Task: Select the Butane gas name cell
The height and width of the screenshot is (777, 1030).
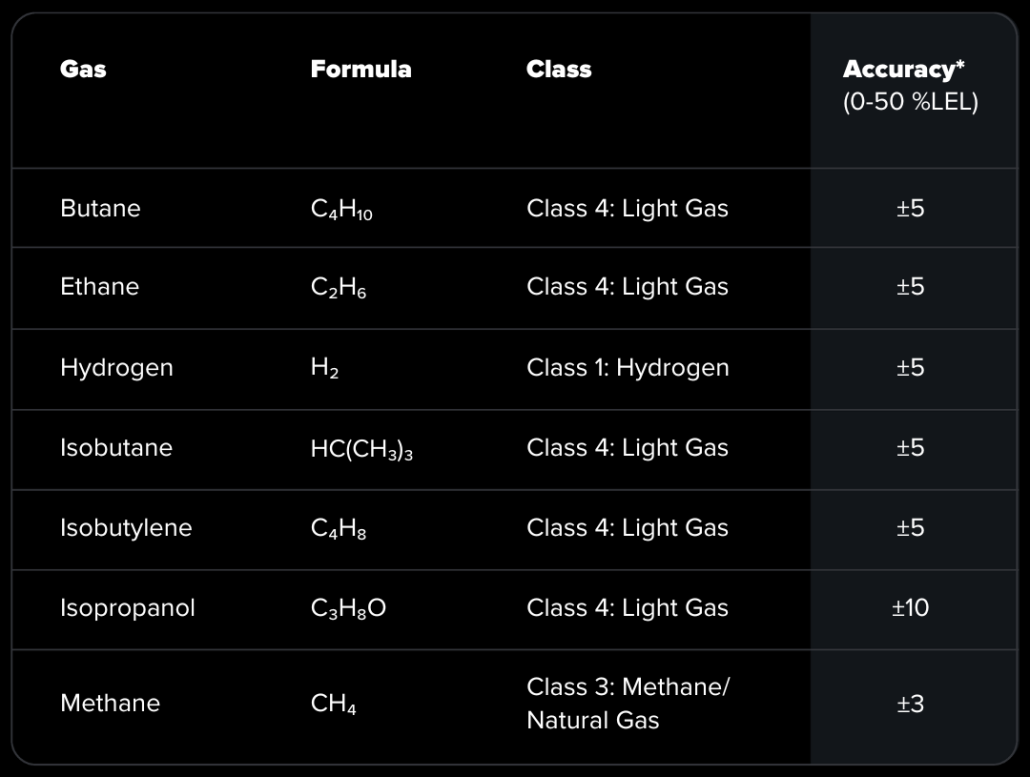Action: click(x=100, y=208)
